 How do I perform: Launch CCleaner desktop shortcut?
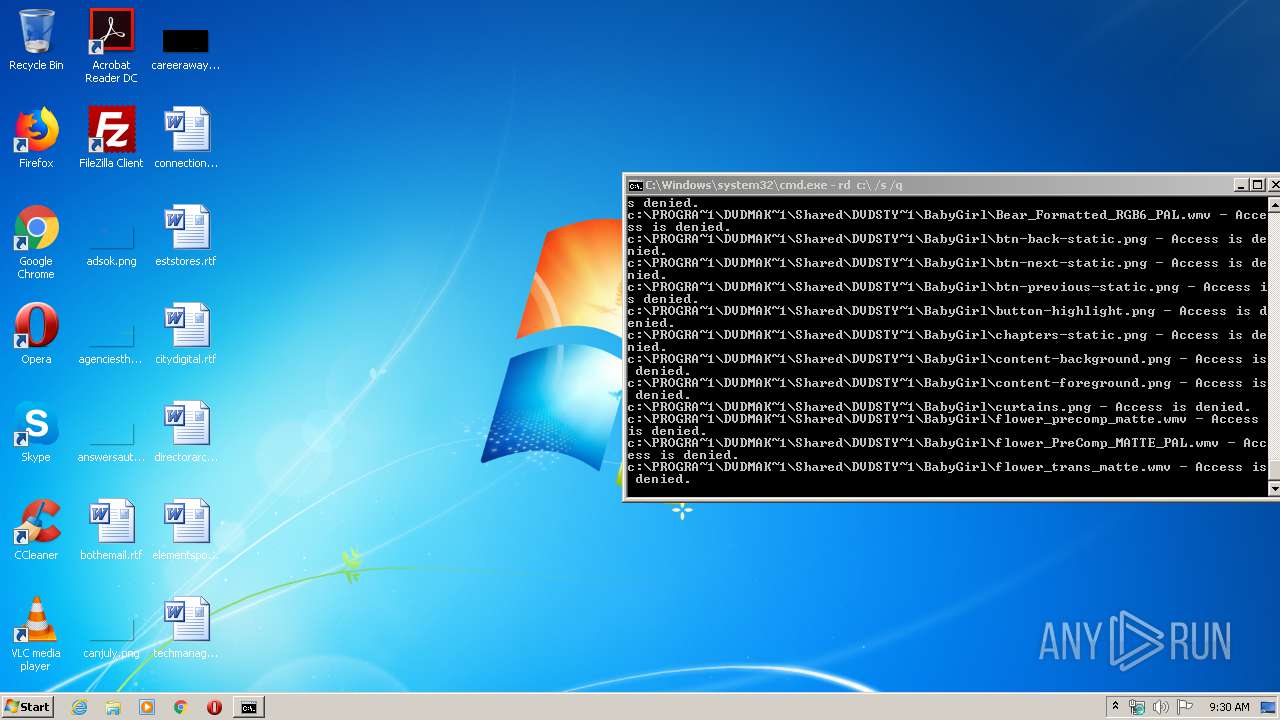[x=36, y=531]
